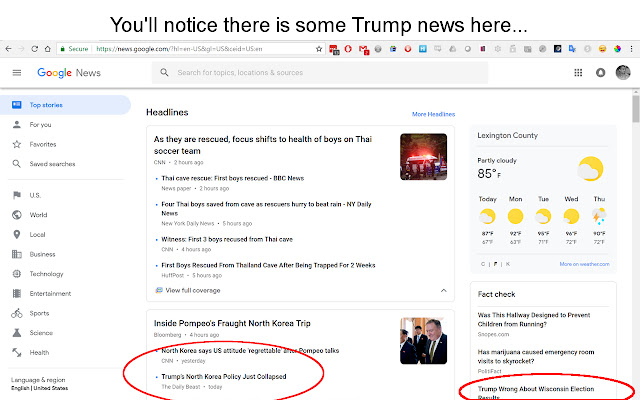Open the Google apps grid
Image resolution: width=640 pixels, height=400 pixels.
578,73
